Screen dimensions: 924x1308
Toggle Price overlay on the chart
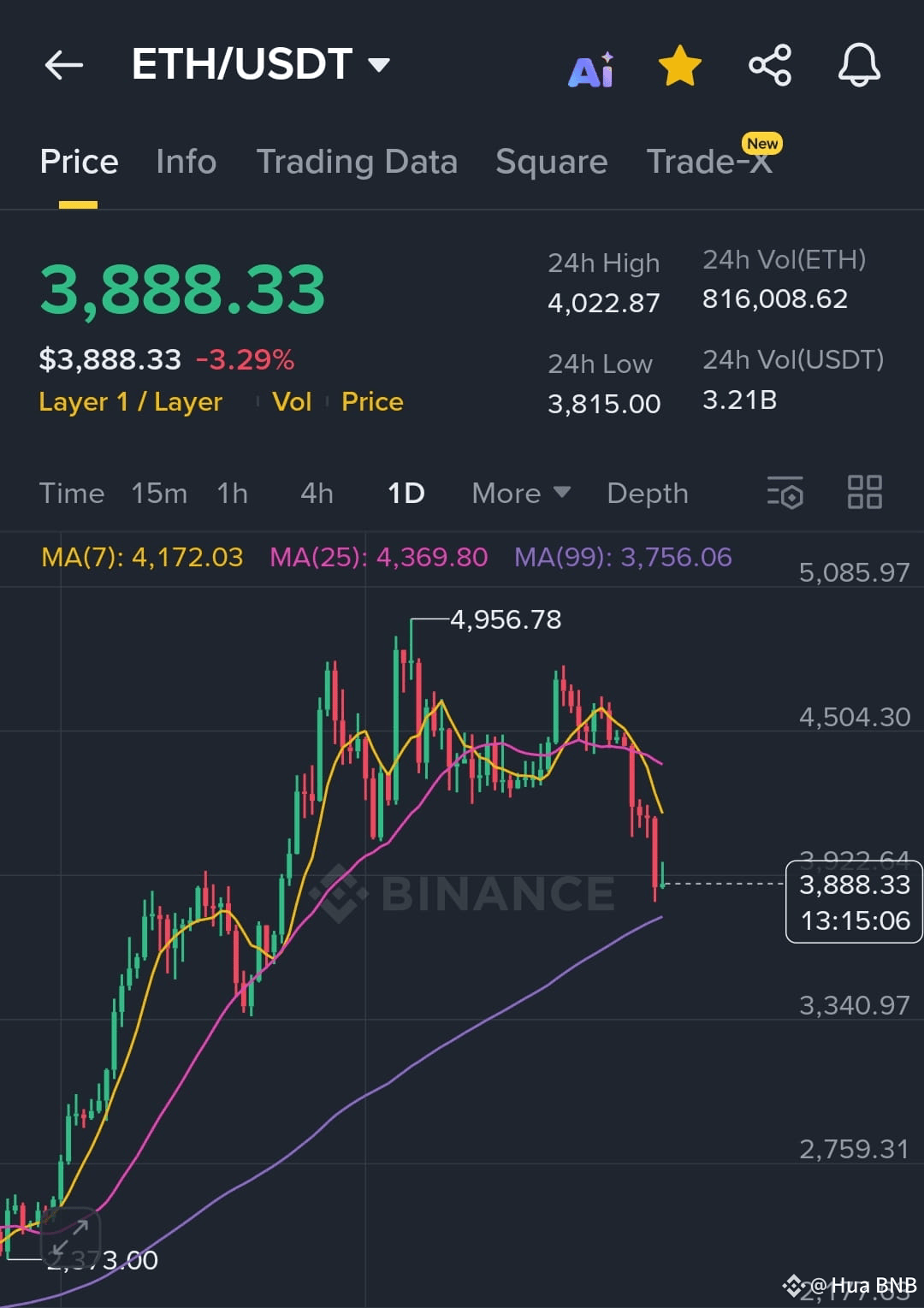(371, 401)
